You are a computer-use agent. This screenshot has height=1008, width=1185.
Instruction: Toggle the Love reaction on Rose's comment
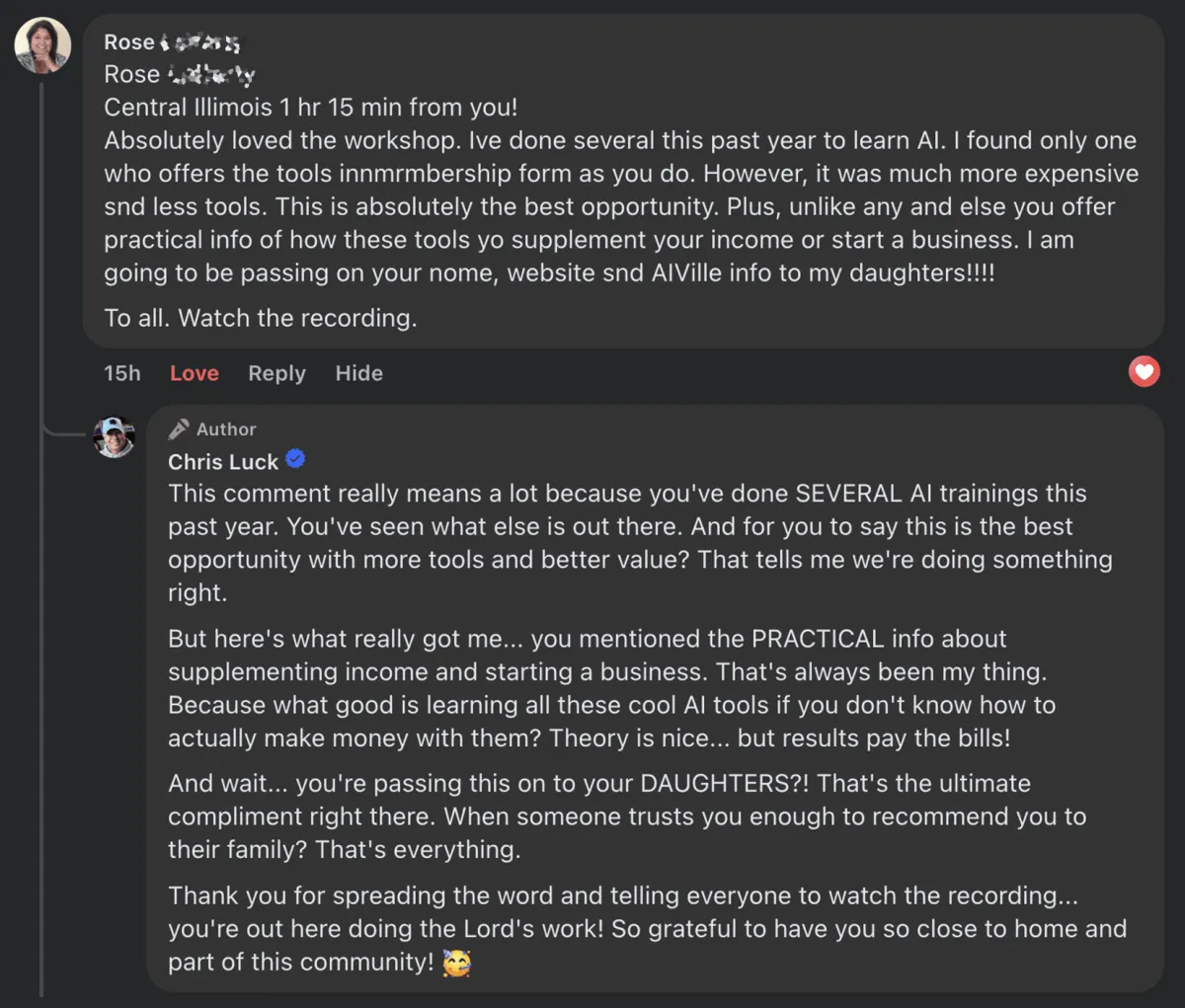194,373
